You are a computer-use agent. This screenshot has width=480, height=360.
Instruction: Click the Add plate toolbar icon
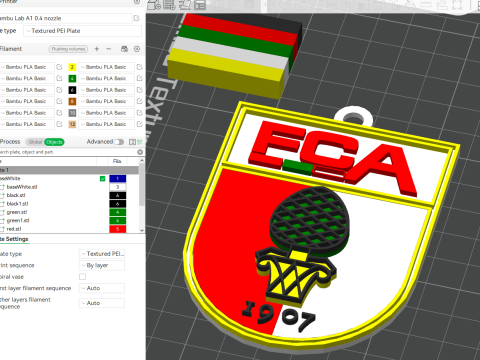pyautogui.click(x=169, y=5)
